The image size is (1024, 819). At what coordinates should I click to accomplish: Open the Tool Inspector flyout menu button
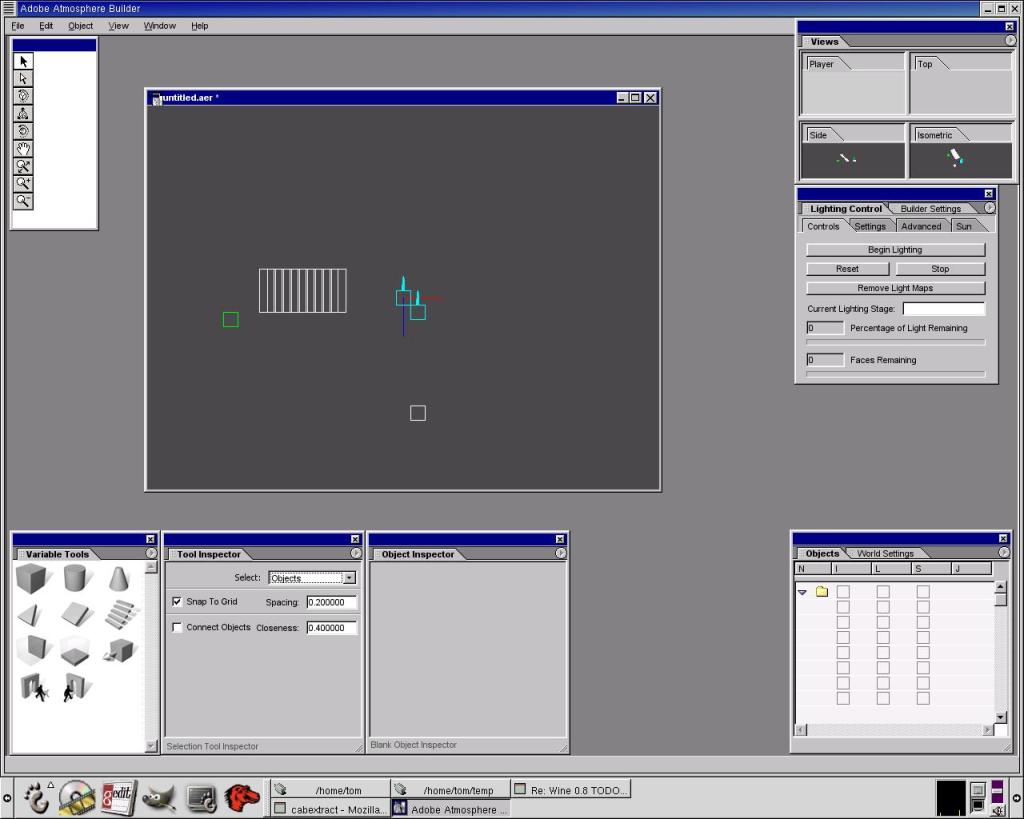click(x=356, y=553)
